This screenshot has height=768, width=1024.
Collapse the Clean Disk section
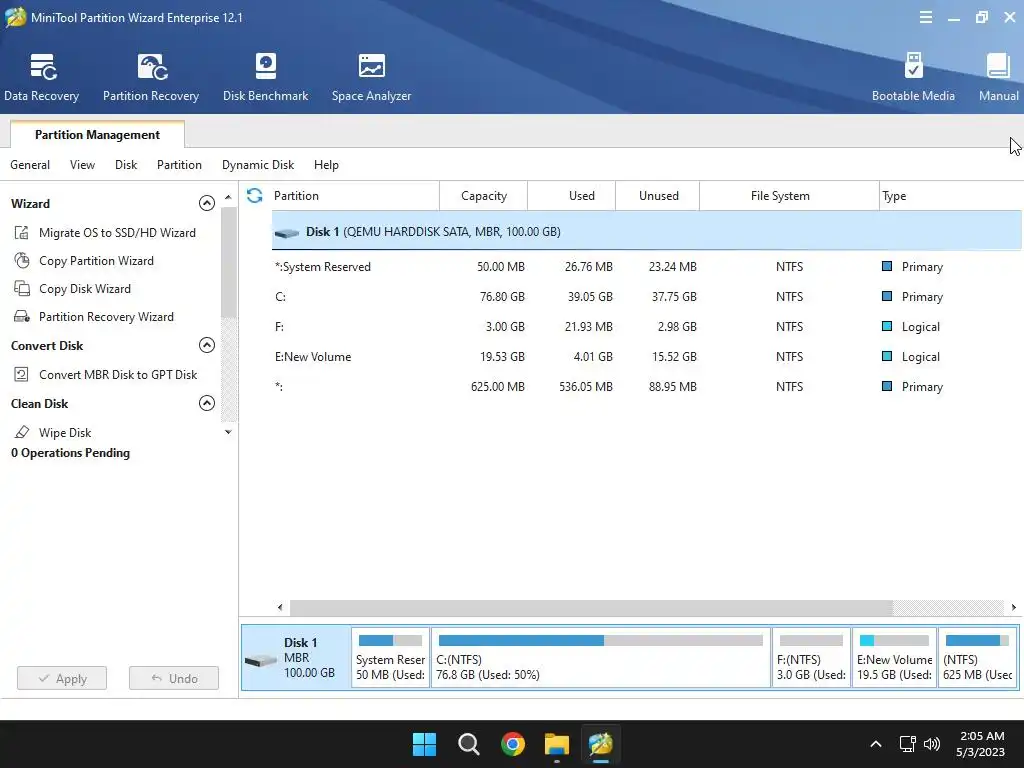click(x=206, y=403)
